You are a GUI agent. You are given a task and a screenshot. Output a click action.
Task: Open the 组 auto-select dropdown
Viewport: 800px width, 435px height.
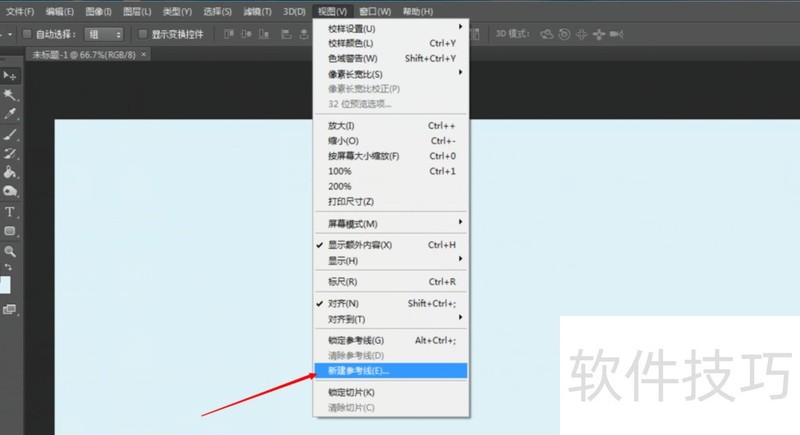[x=104, y=34]
